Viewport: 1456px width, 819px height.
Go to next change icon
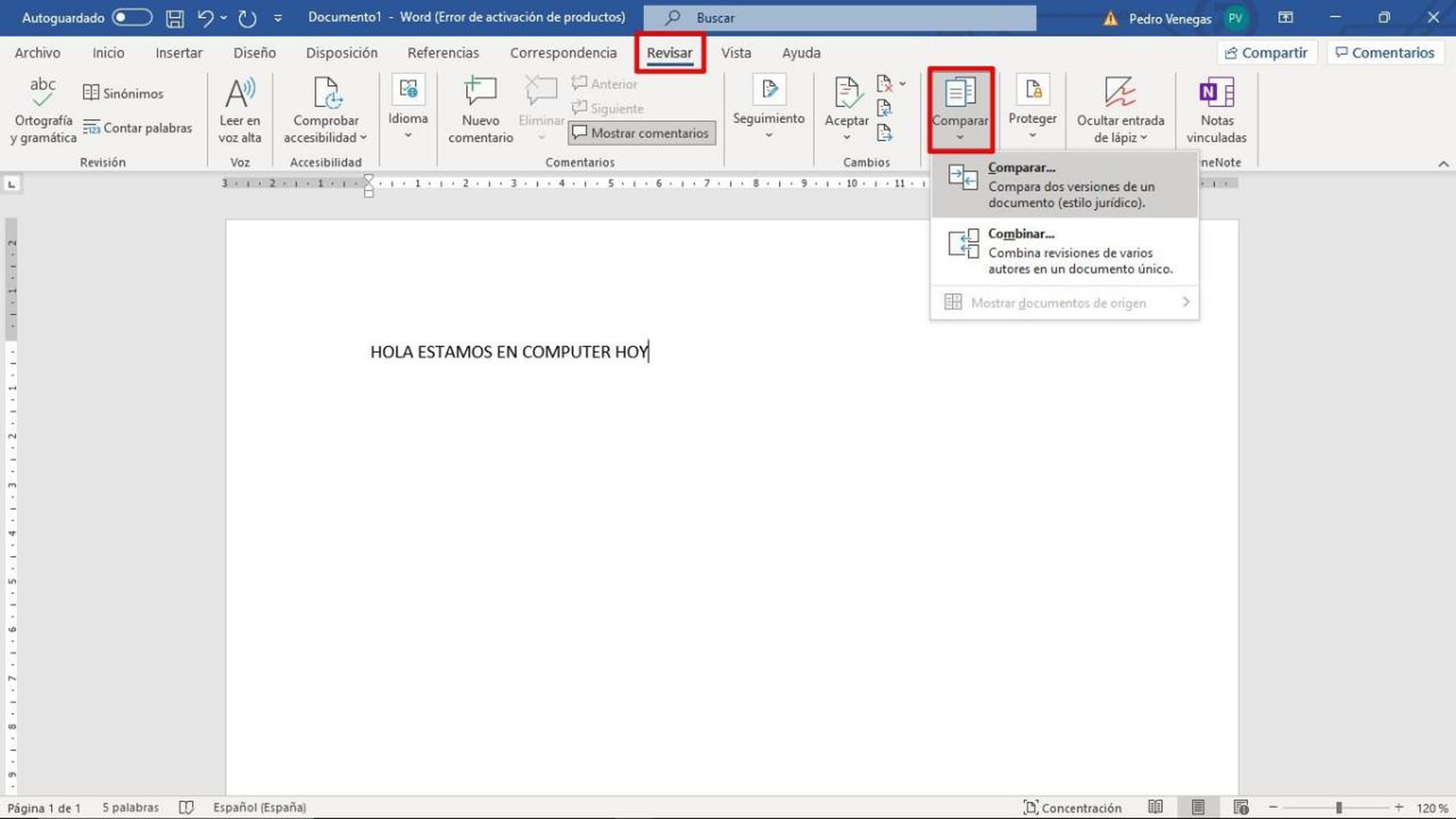pyautogui.click(x=885, y=133)
